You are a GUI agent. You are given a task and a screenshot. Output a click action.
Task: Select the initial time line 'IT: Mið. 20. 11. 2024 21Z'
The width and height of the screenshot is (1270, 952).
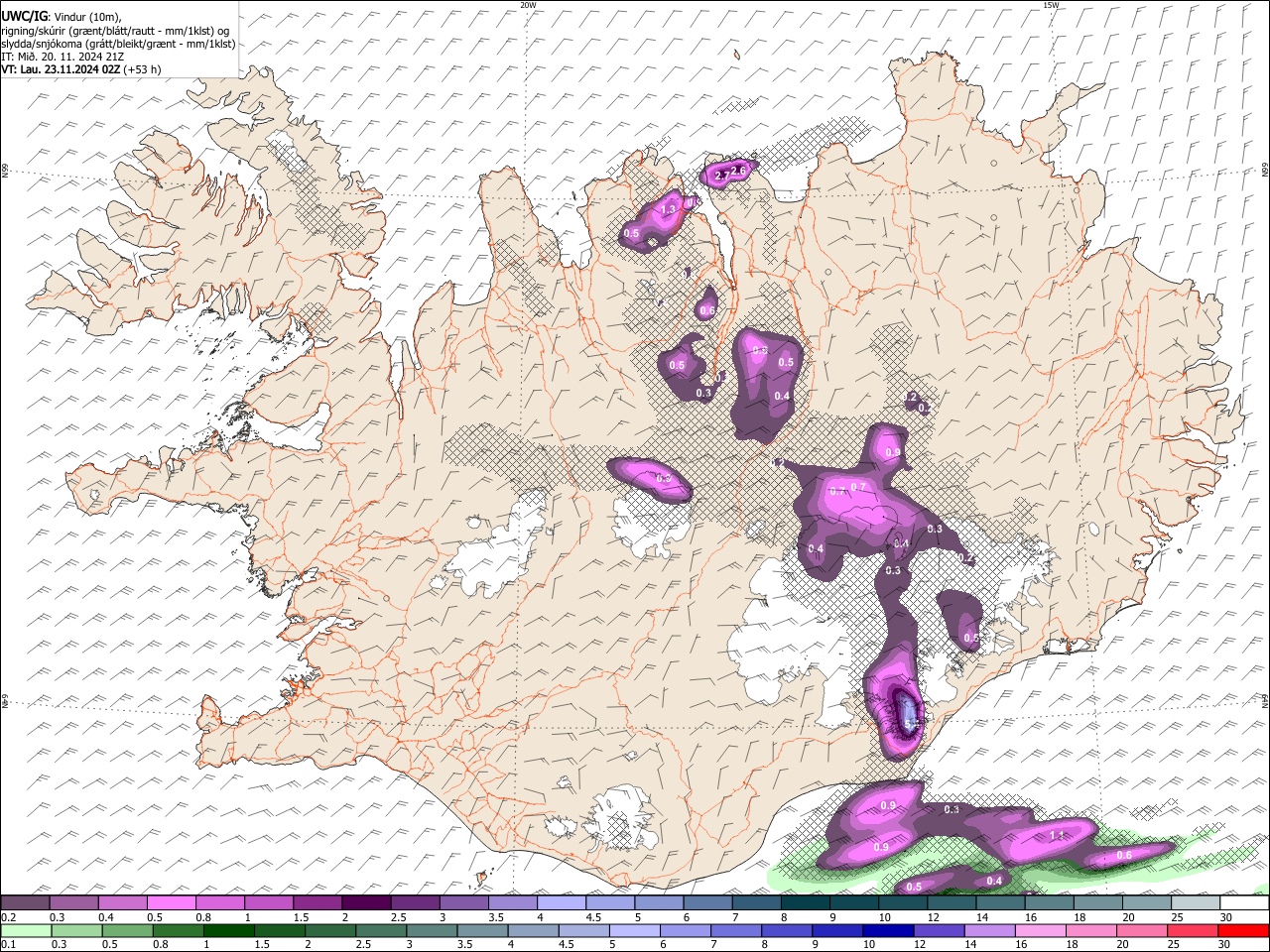(64, 56)
